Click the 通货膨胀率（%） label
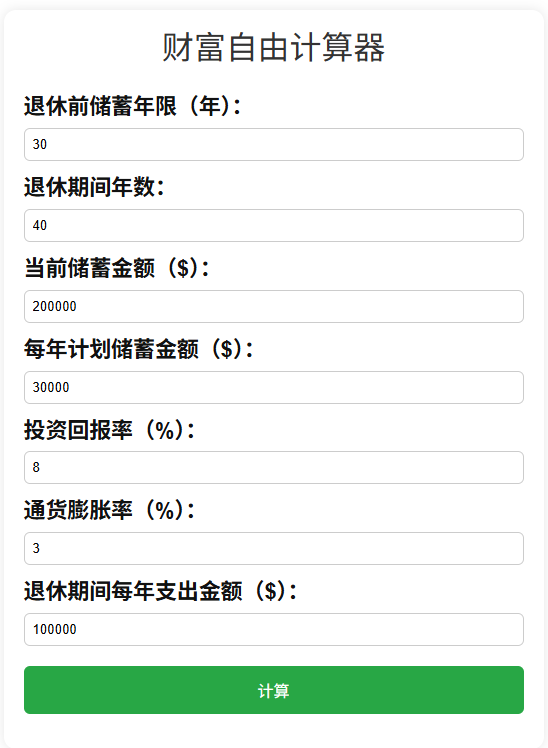This screenshot has height=748, width=548. 110,510
